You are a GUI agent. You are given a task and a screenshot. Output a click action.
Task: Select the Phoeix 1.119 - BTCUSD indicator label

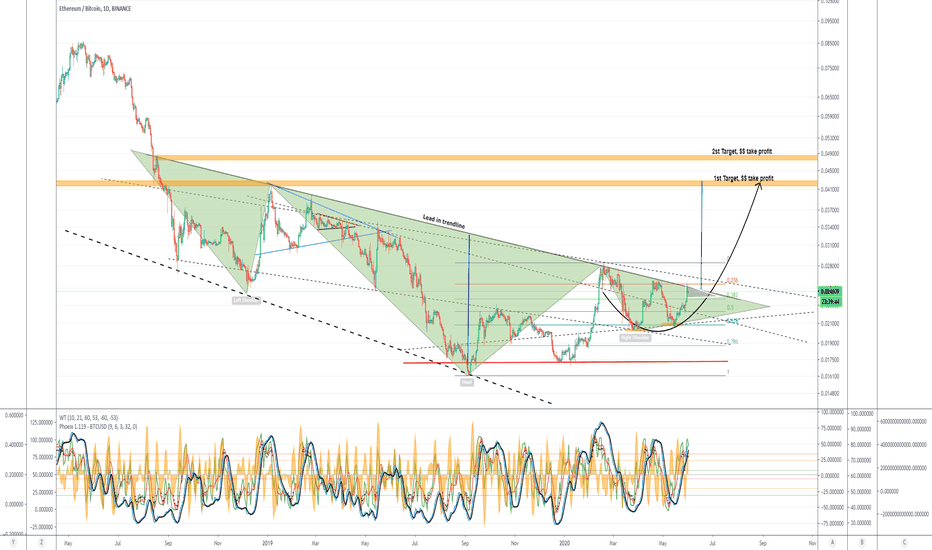(98, 426)
